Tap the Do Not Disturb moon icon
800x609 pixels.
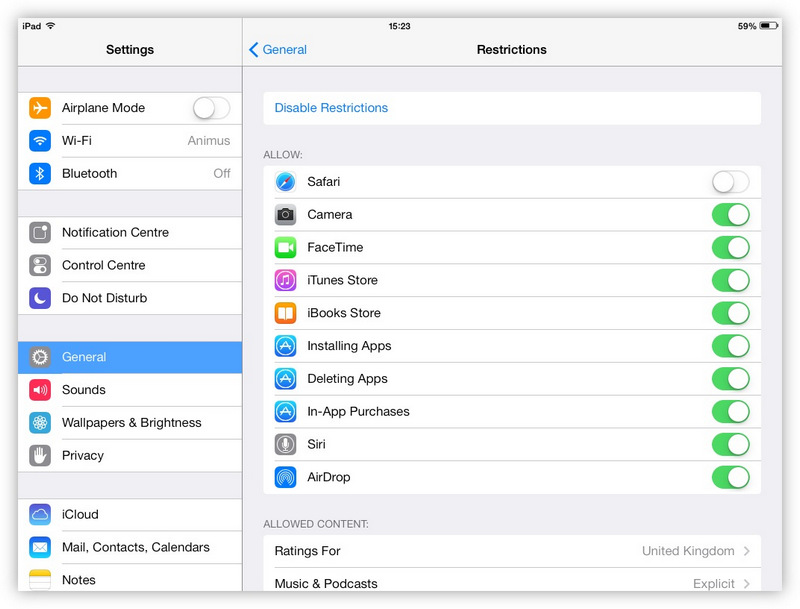tap(40, 298)
